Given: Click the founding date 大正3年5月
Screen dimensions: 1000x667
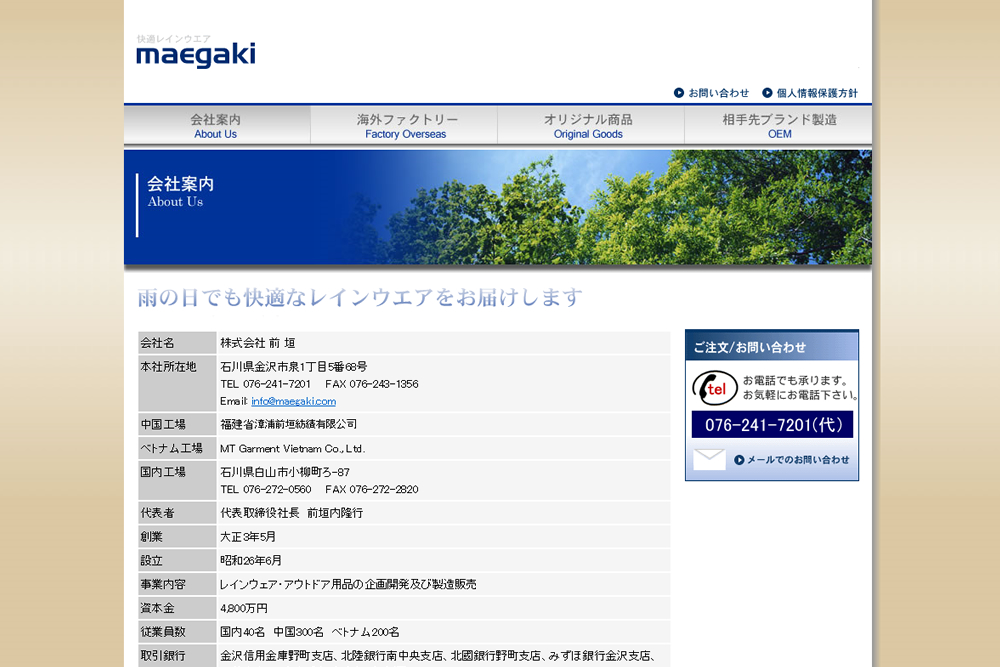Looking at the screenshot, I should (248, 537).
